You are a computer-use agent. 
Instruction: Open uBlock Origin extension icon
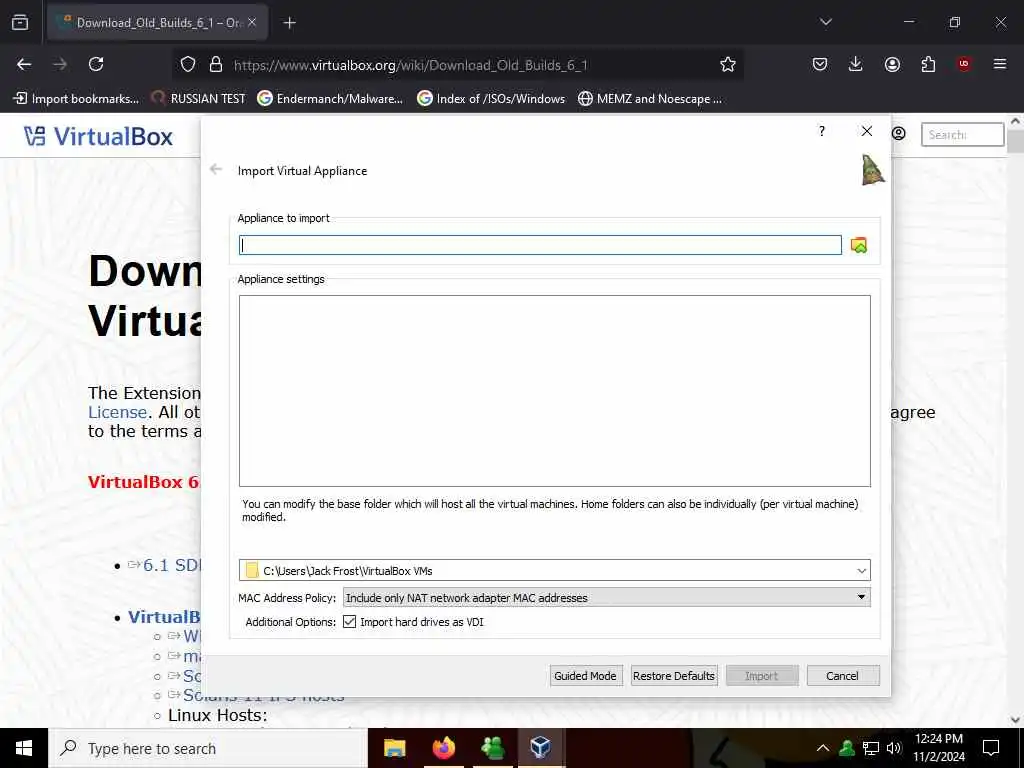click(x=964, y=64)
